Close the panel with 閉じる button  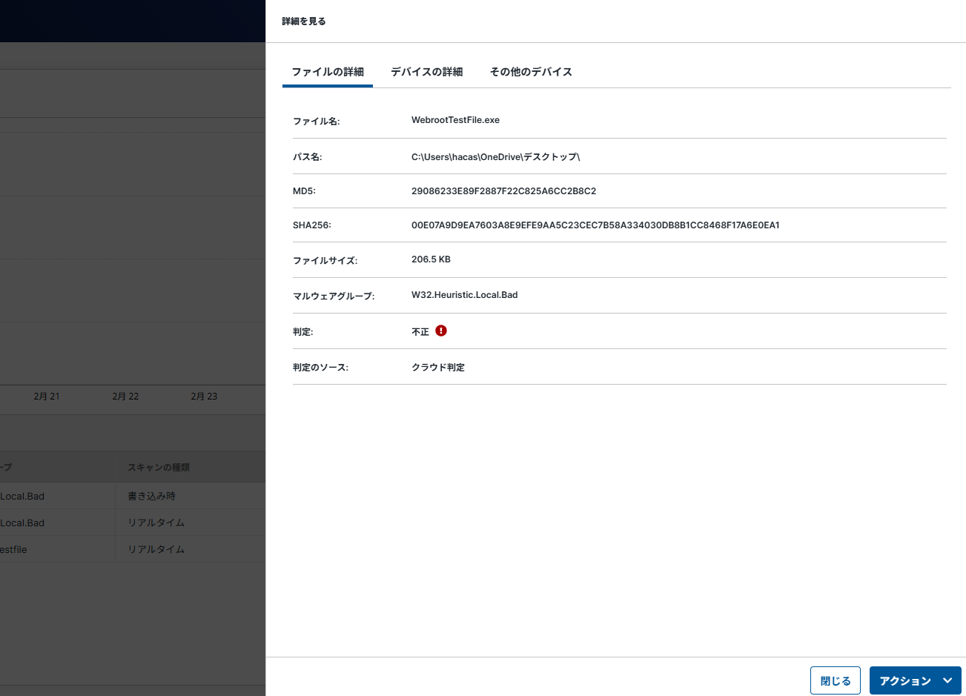coord(835,681)
